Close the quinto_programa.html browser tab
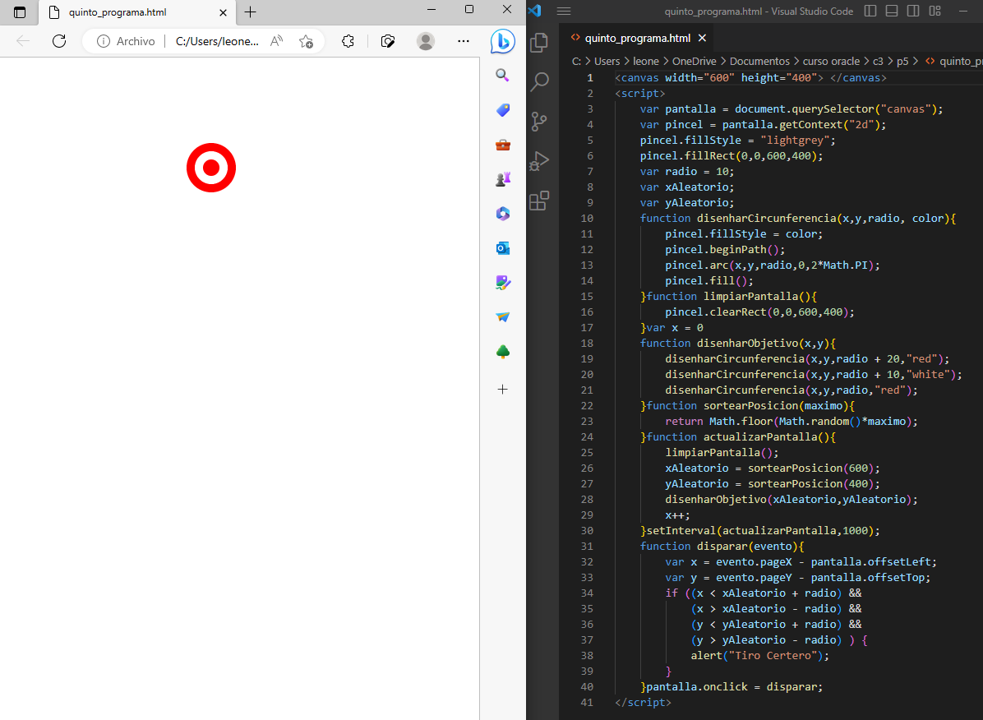 (223, 12)
